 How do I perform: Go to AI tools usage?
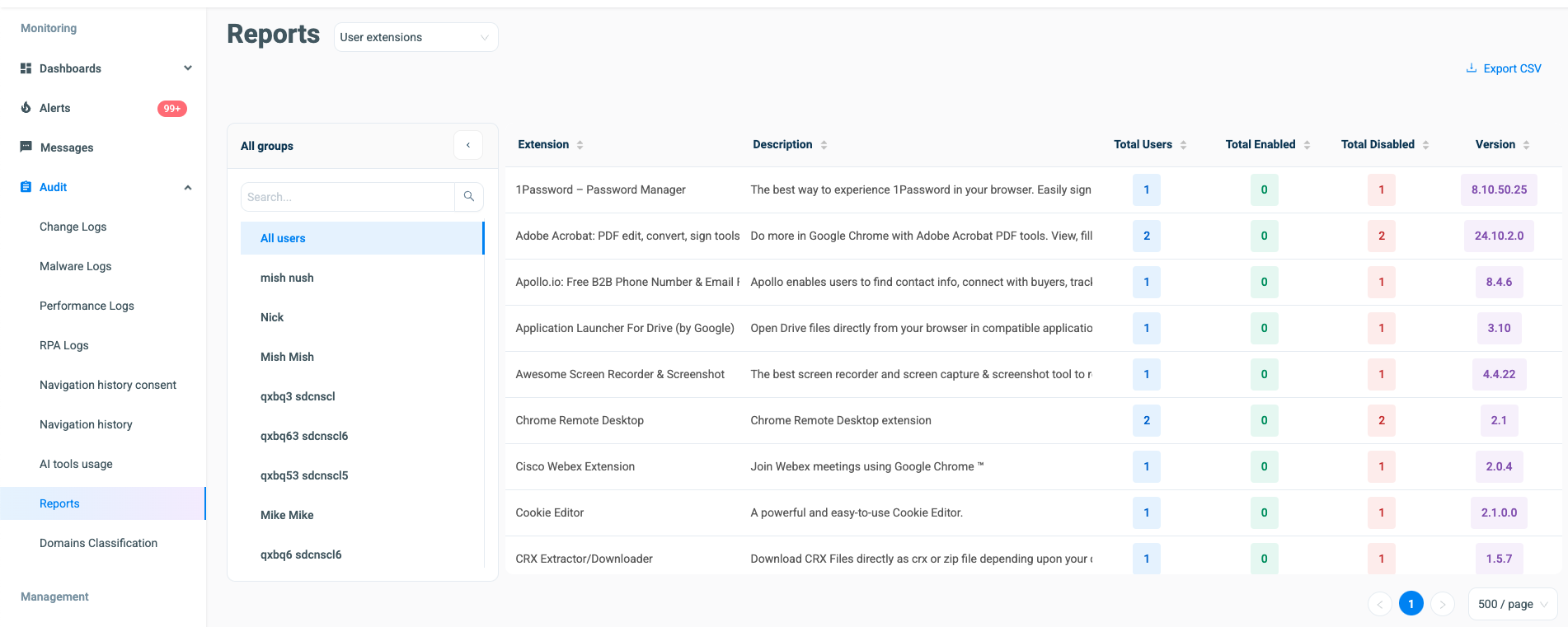pos(76,464)
